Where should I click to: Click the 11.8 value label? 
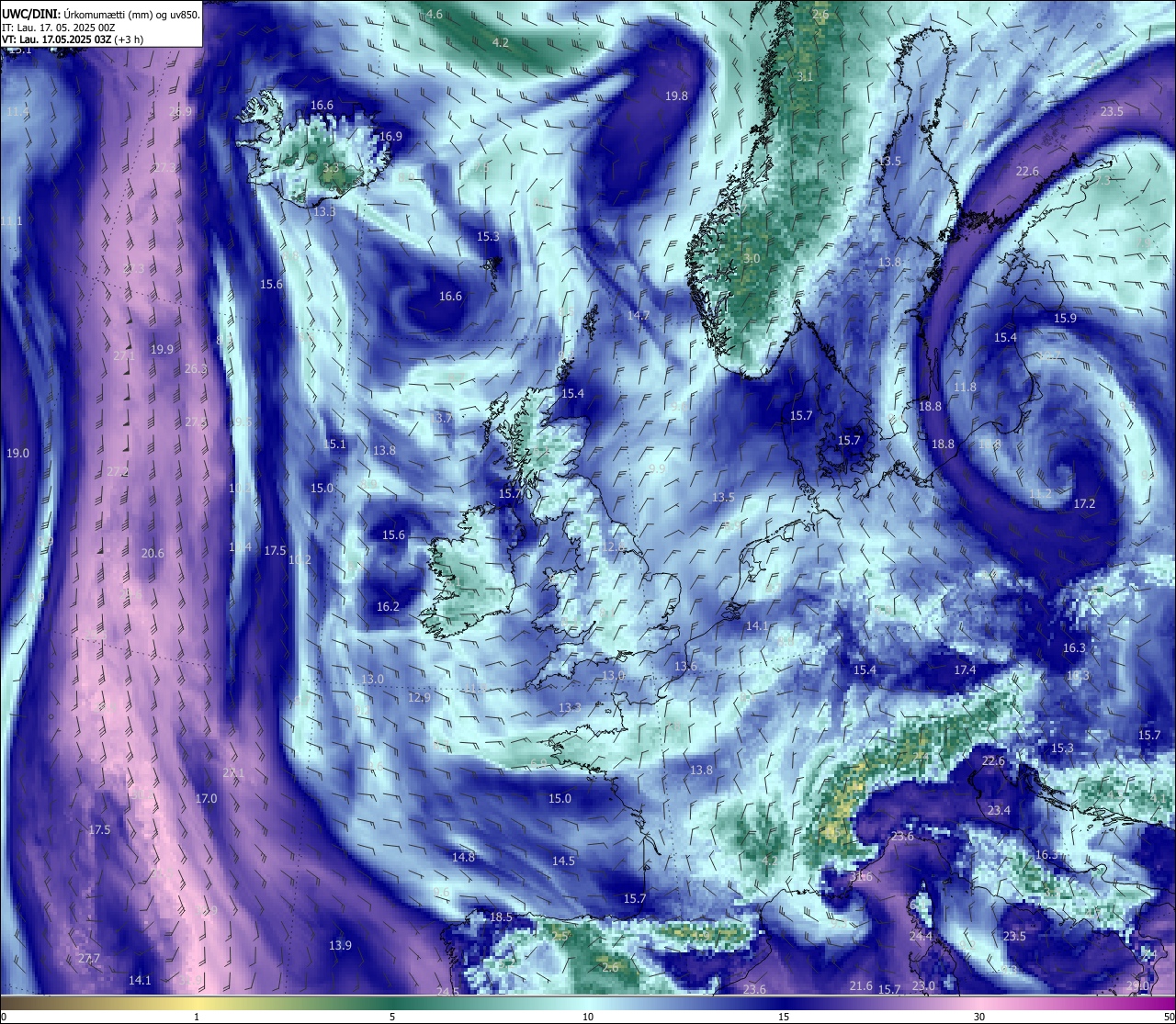pyautogui.click(x=965, y=388)
